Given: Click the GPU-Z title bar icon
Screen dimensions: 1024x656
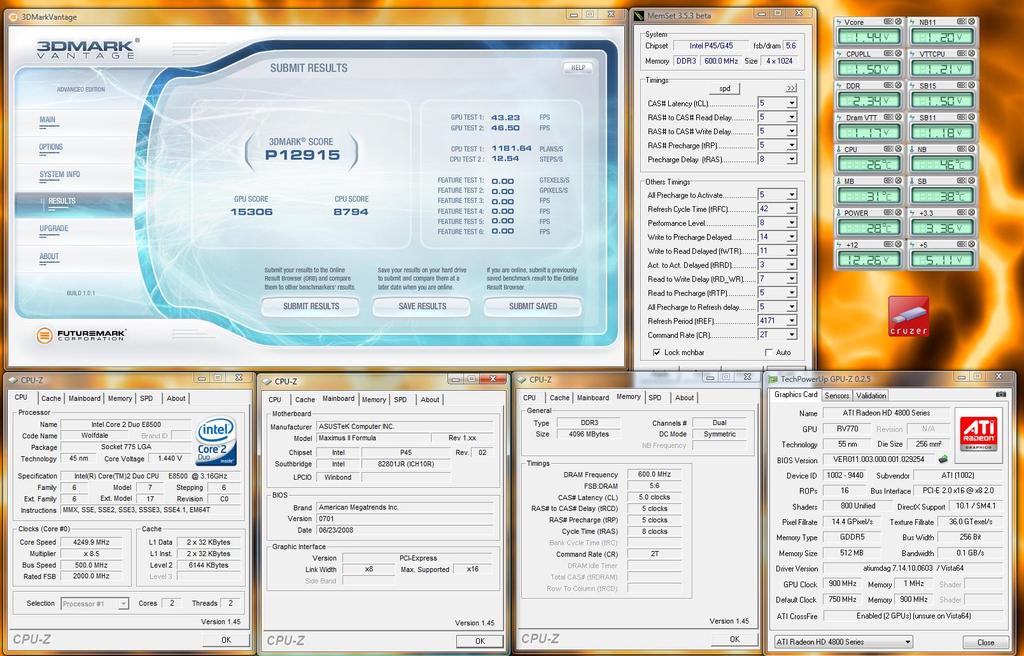Looking at the screenshot, I should (773, 379).
